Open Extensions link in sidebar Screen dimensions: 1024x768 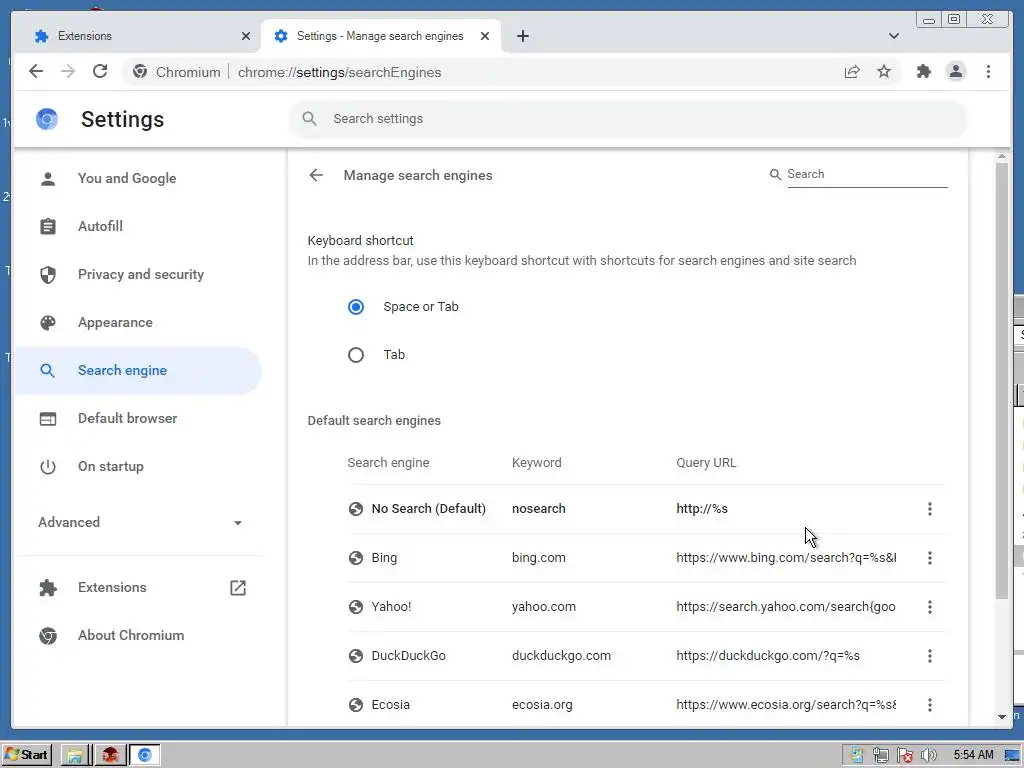(x=138, y=587)
